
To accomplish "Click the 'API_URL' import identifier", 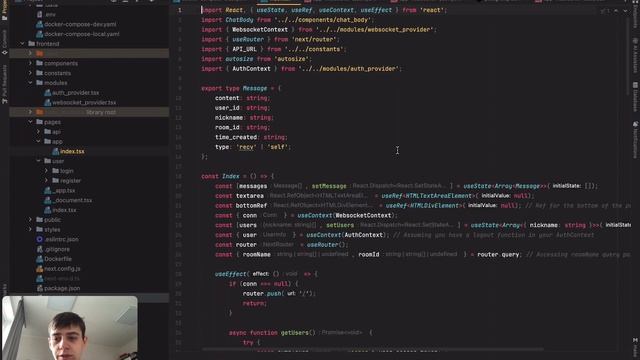I will (x=244, y=49).
